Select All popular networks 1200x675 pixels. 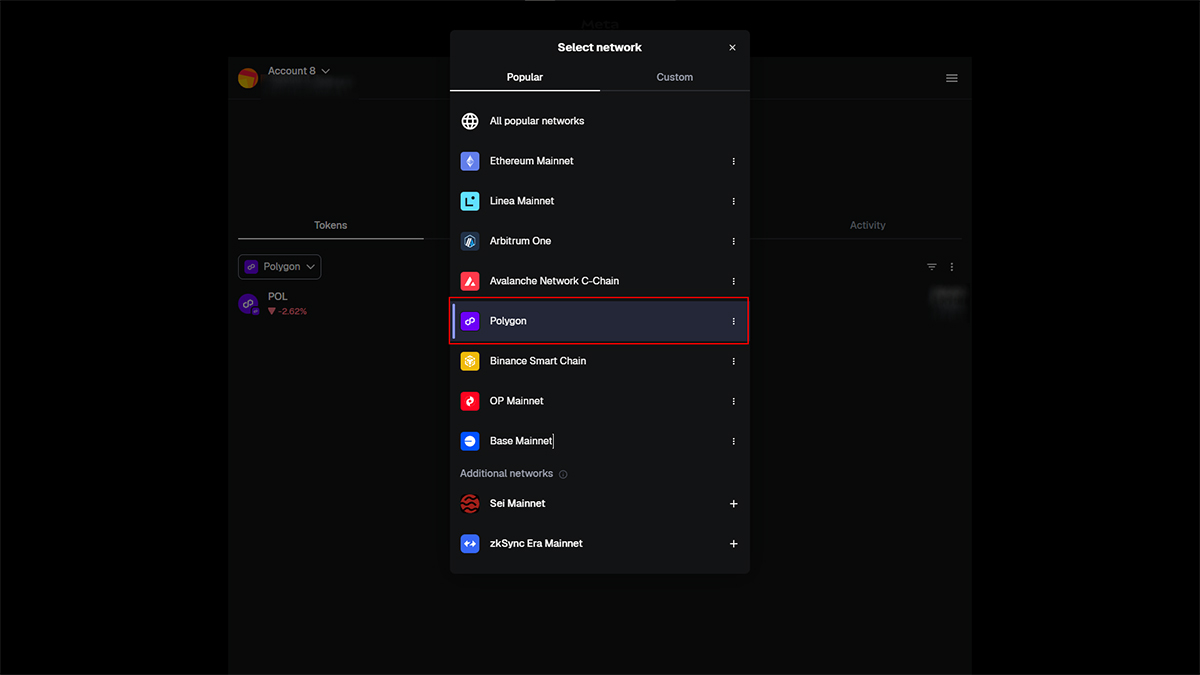point(600,121)
